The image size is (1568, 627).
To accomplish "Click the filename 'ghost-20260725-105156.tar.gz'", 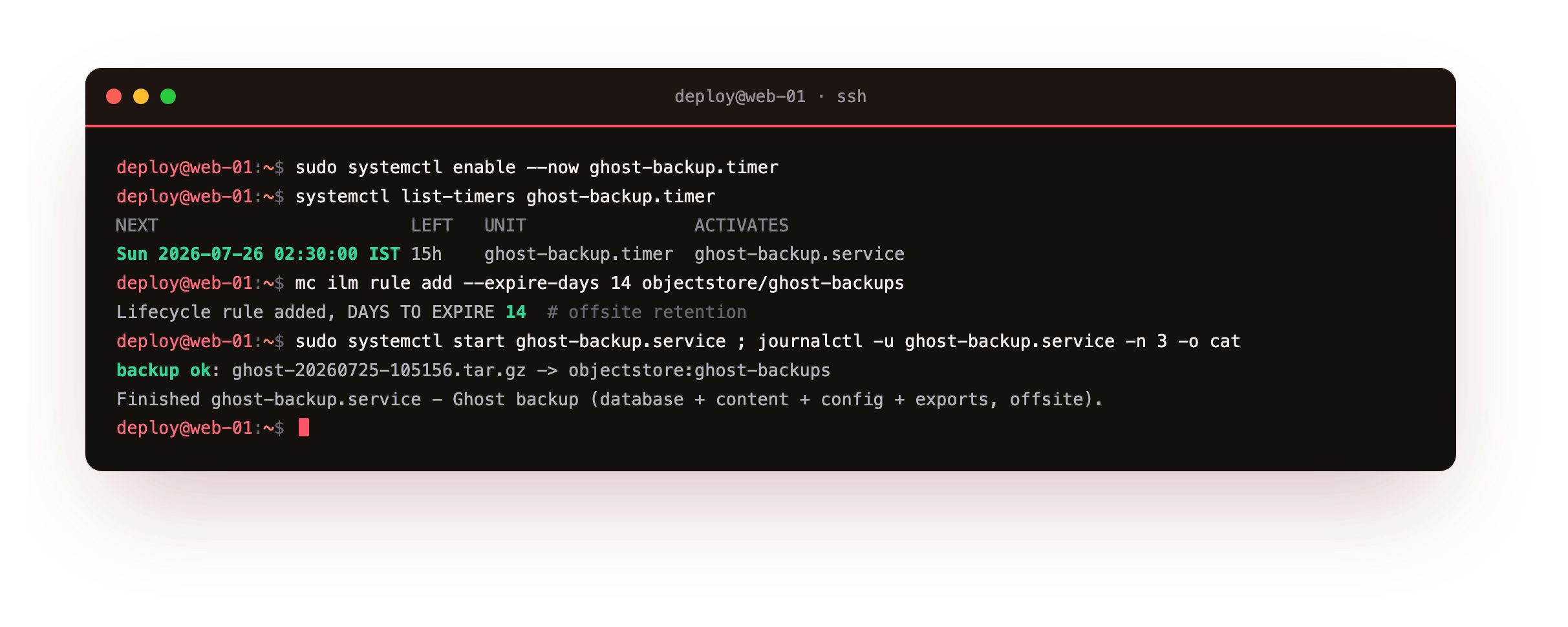I will (x=379, y=370).
